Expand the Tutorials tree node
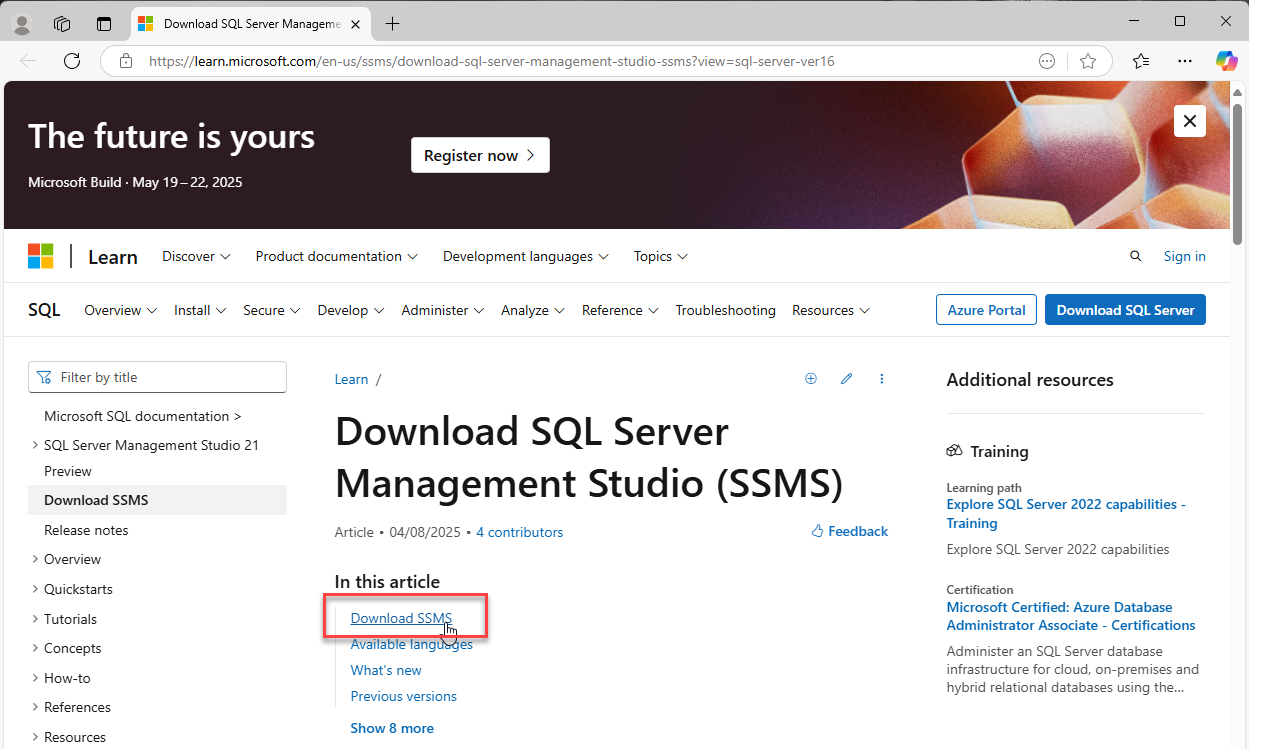The image size is (1272, 749). [x=36, y=619]
